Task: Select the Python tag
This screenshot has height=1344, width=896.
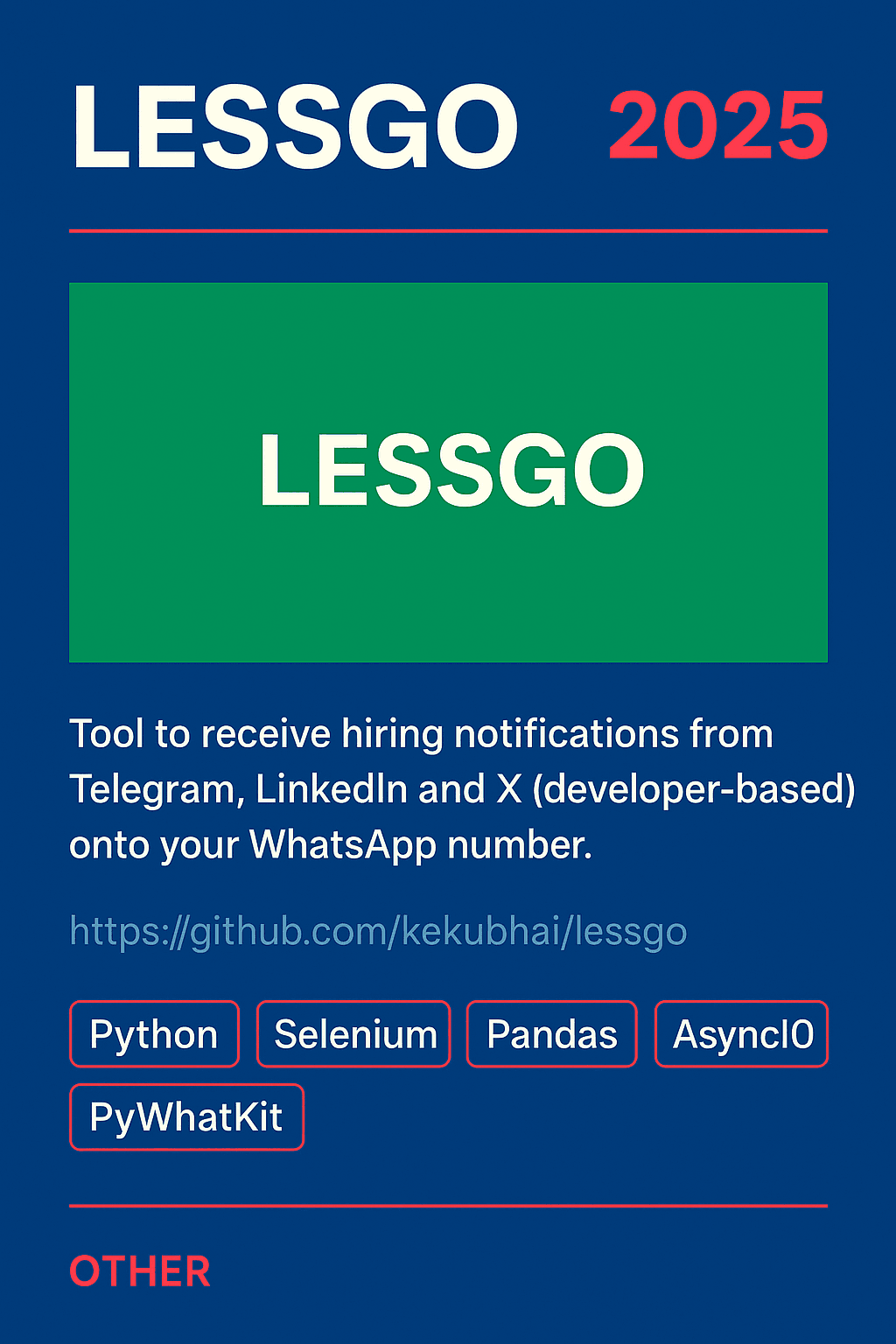Action: pos(154,1034)
